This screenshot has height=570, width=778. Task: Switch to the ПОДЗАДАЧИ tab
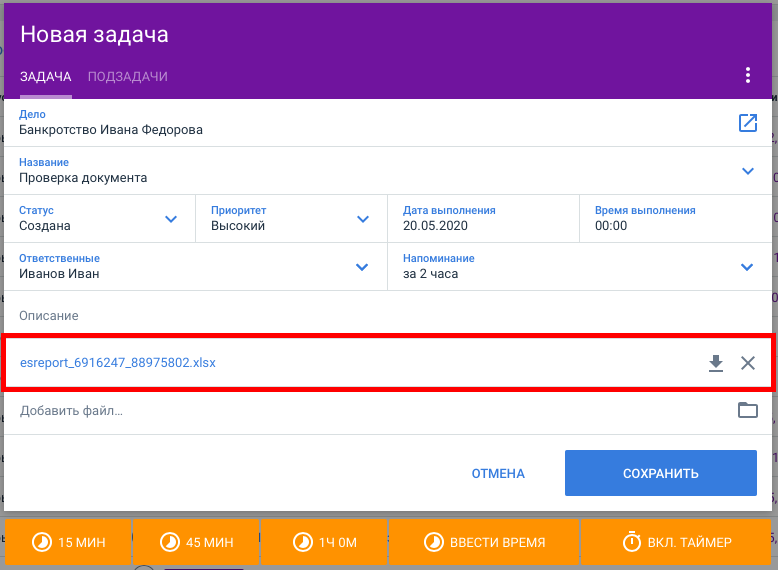tap(128, 77)
